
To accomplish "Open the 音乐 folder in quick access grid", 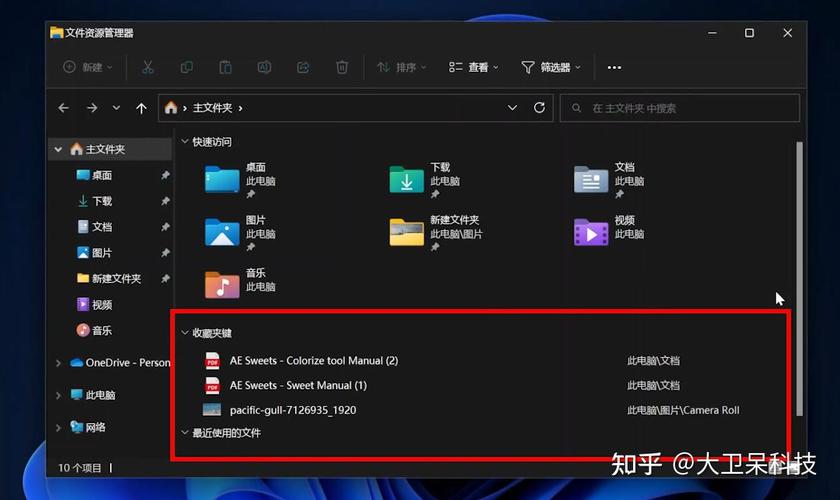I will (x=239, y=283).
